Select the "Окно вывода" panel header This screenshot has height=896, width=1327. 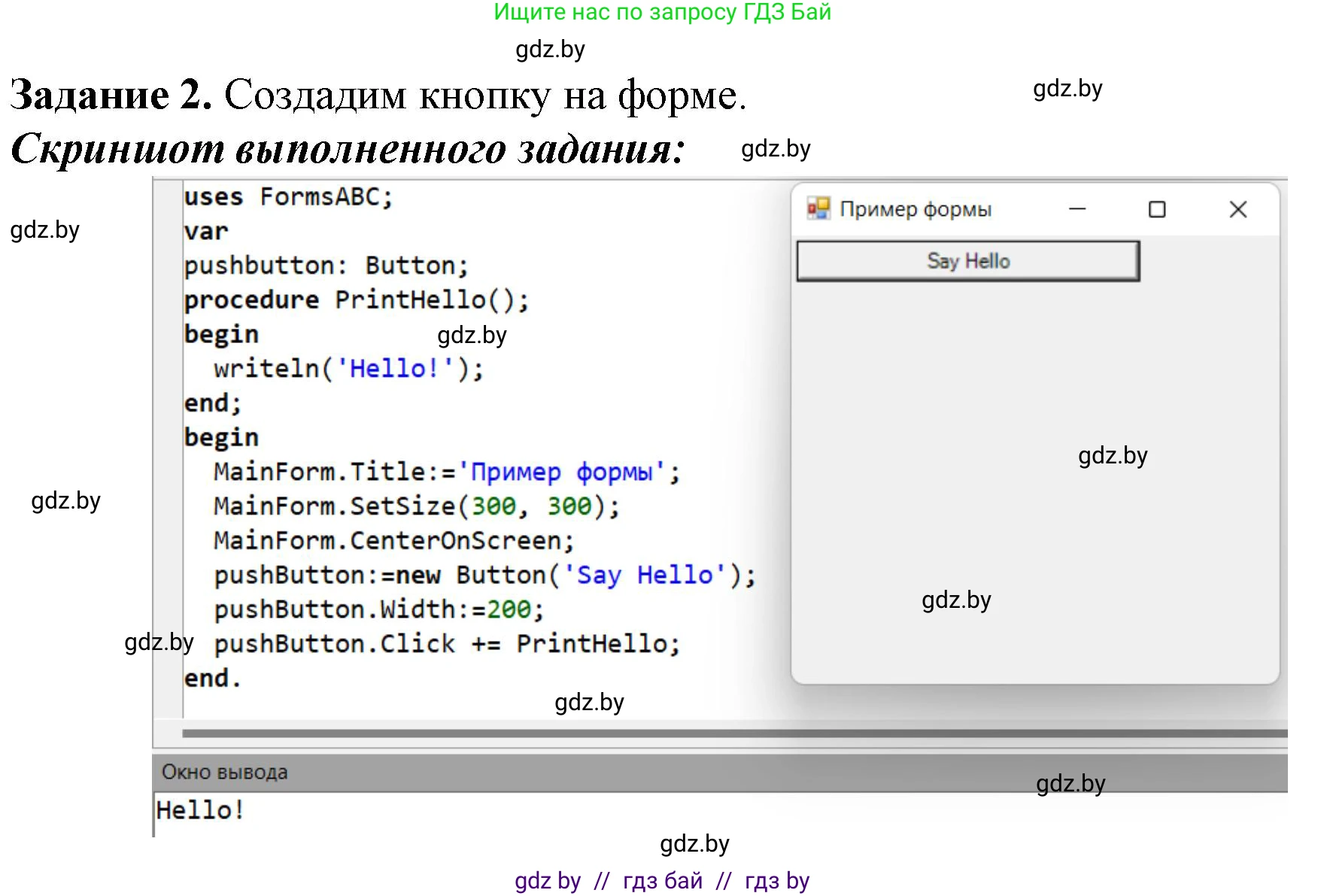[x=225, y=772]
